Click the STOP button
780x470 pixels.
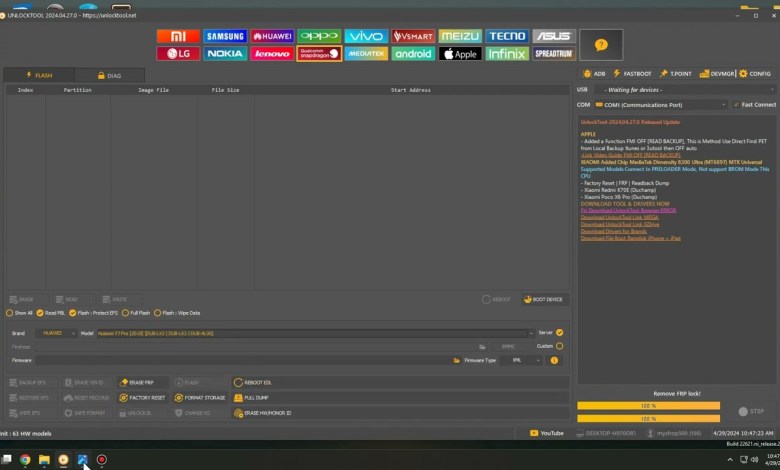(x=752, y=411)
